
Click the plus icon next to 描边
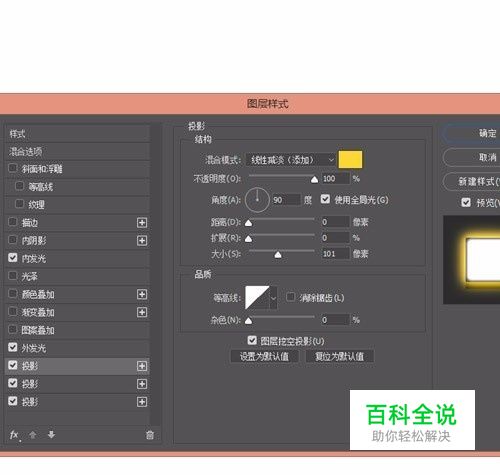[142, 223]
